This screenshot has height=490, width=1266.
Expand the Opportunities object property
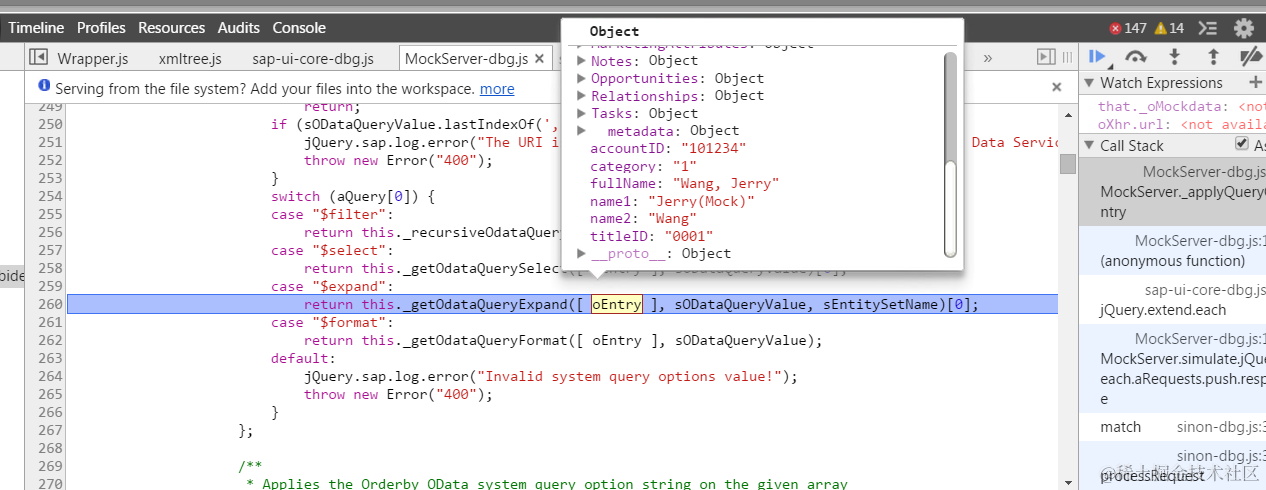coord(582,79)
